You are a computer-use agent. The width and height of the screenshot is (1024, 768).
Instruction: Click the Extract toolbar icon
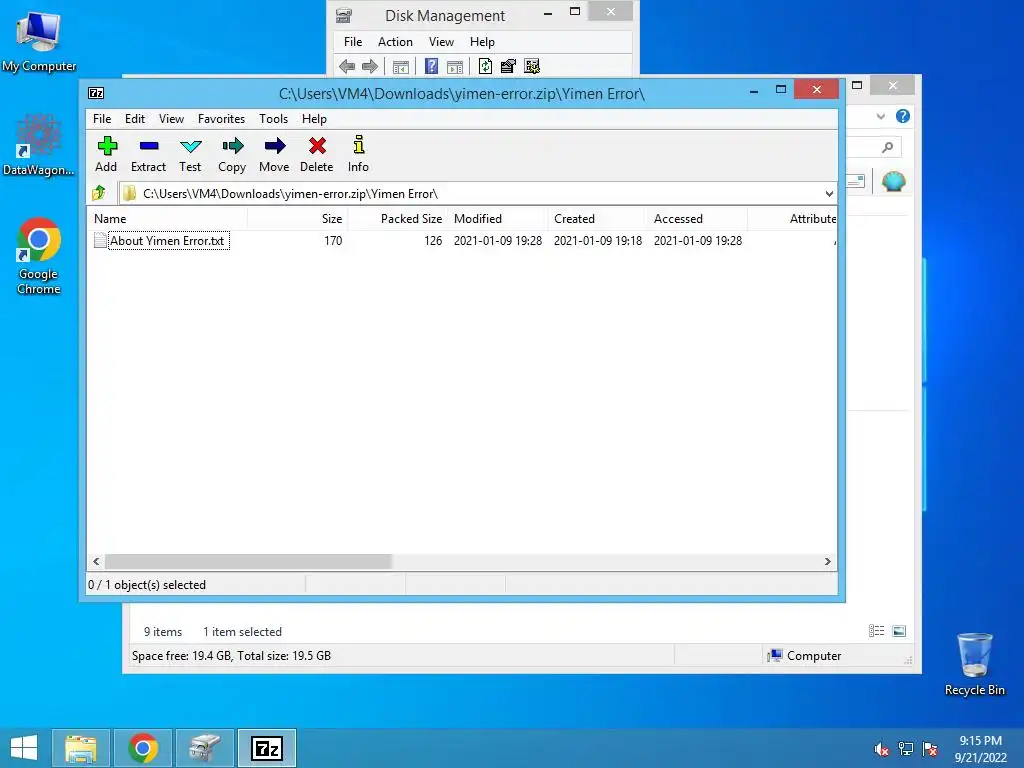(x=148, y=154)
